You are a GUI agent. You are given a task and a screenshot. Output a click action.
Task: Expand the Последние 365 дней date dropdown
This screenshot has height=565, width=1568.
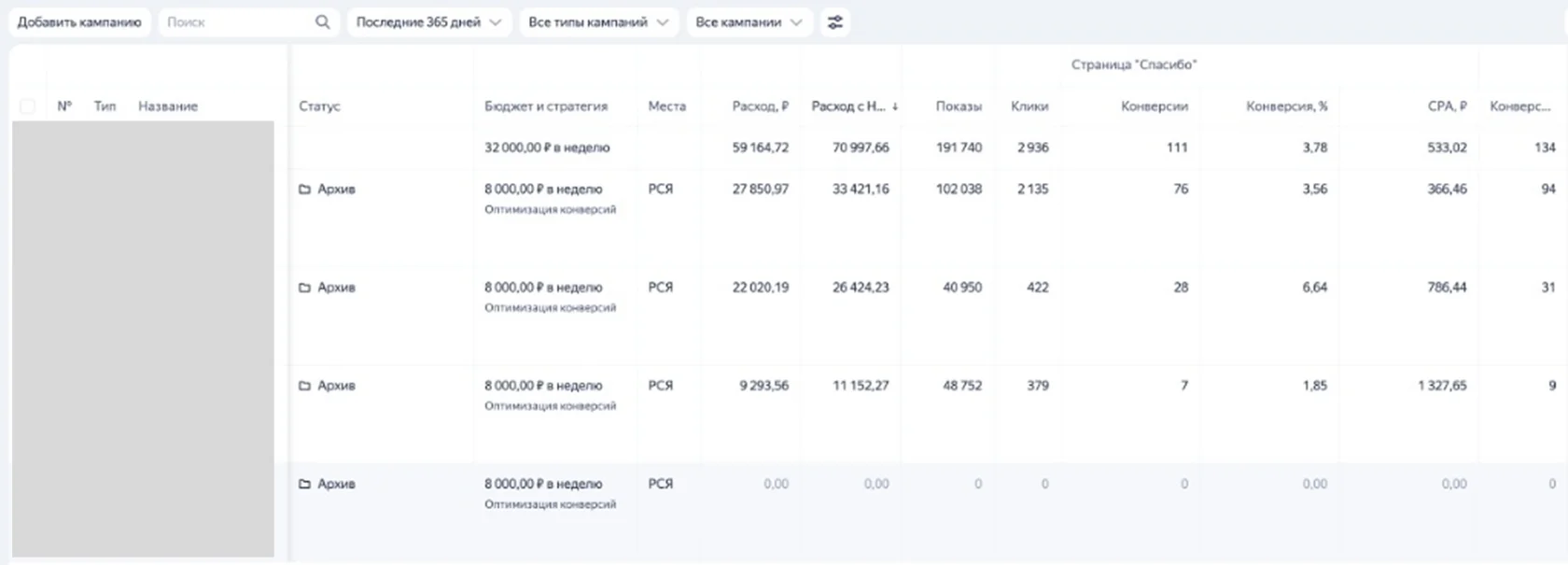pos(428,22)
